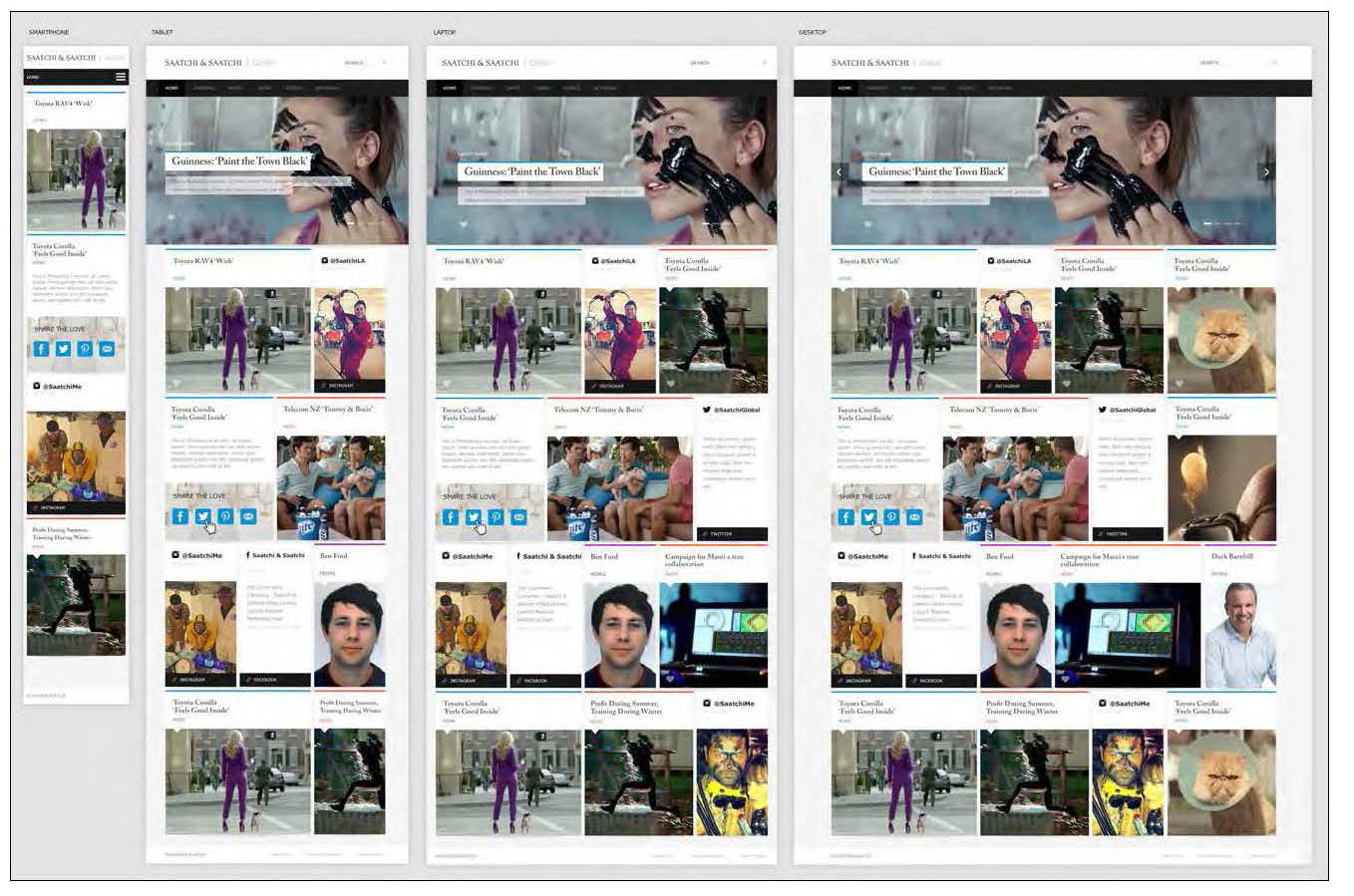Click the Search field in desktop header
1354x896 pixels.
(x=1236, y=63)
